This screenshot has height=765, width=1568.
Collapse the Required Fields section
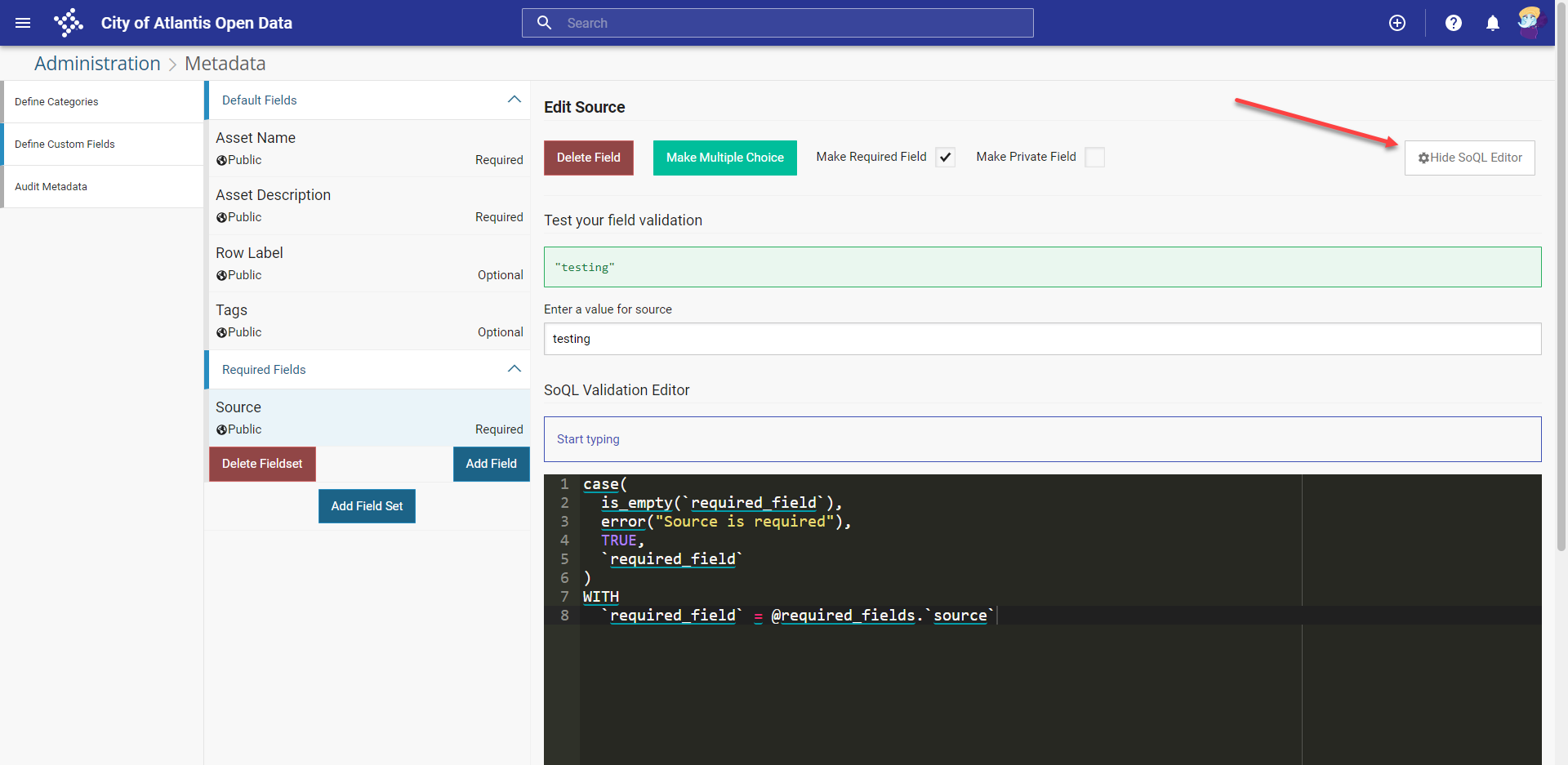[x=514, y=369]
